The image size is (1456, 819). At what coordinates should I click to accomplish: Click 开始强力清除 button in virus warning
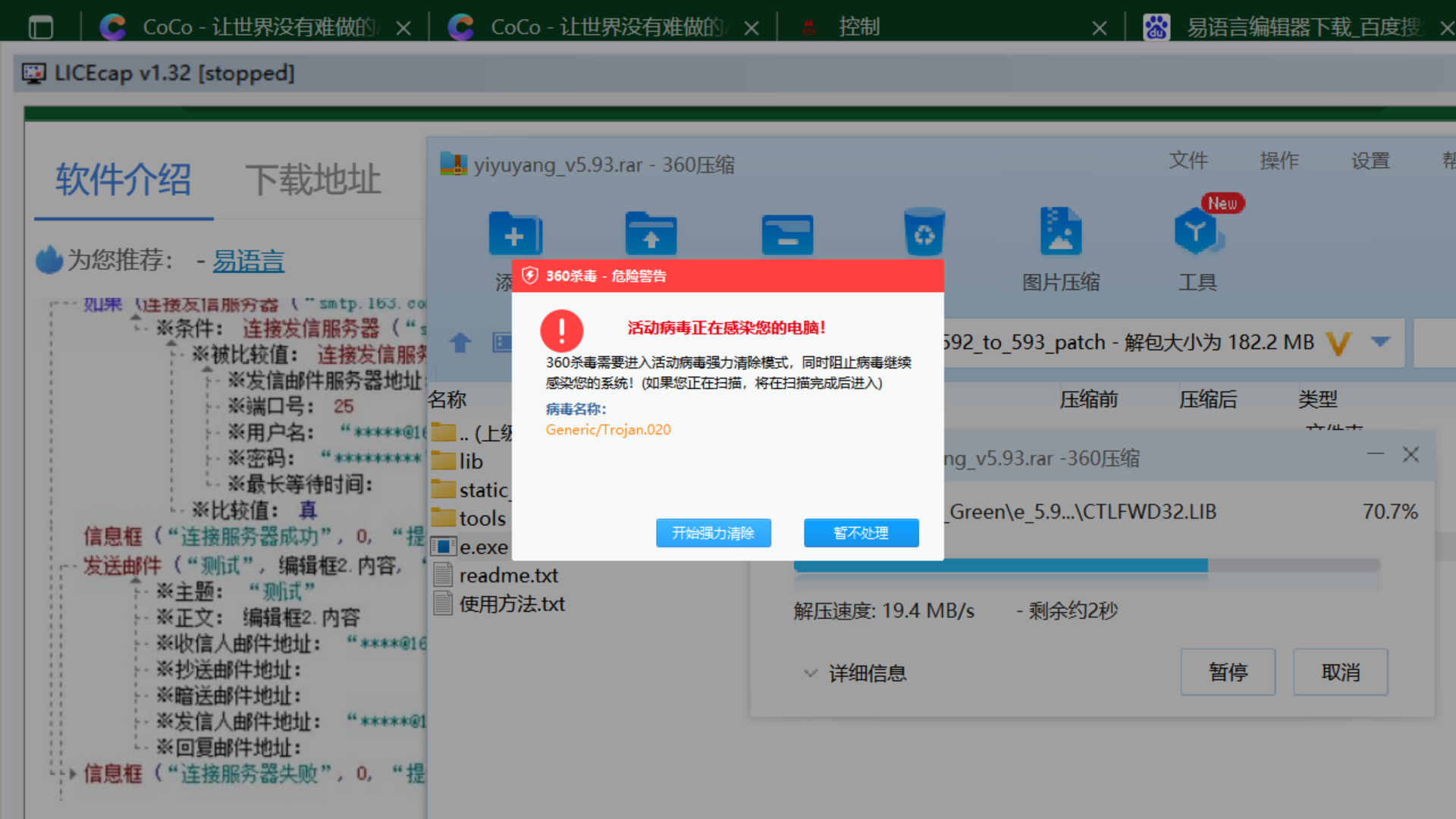click(x=713, y=533)
